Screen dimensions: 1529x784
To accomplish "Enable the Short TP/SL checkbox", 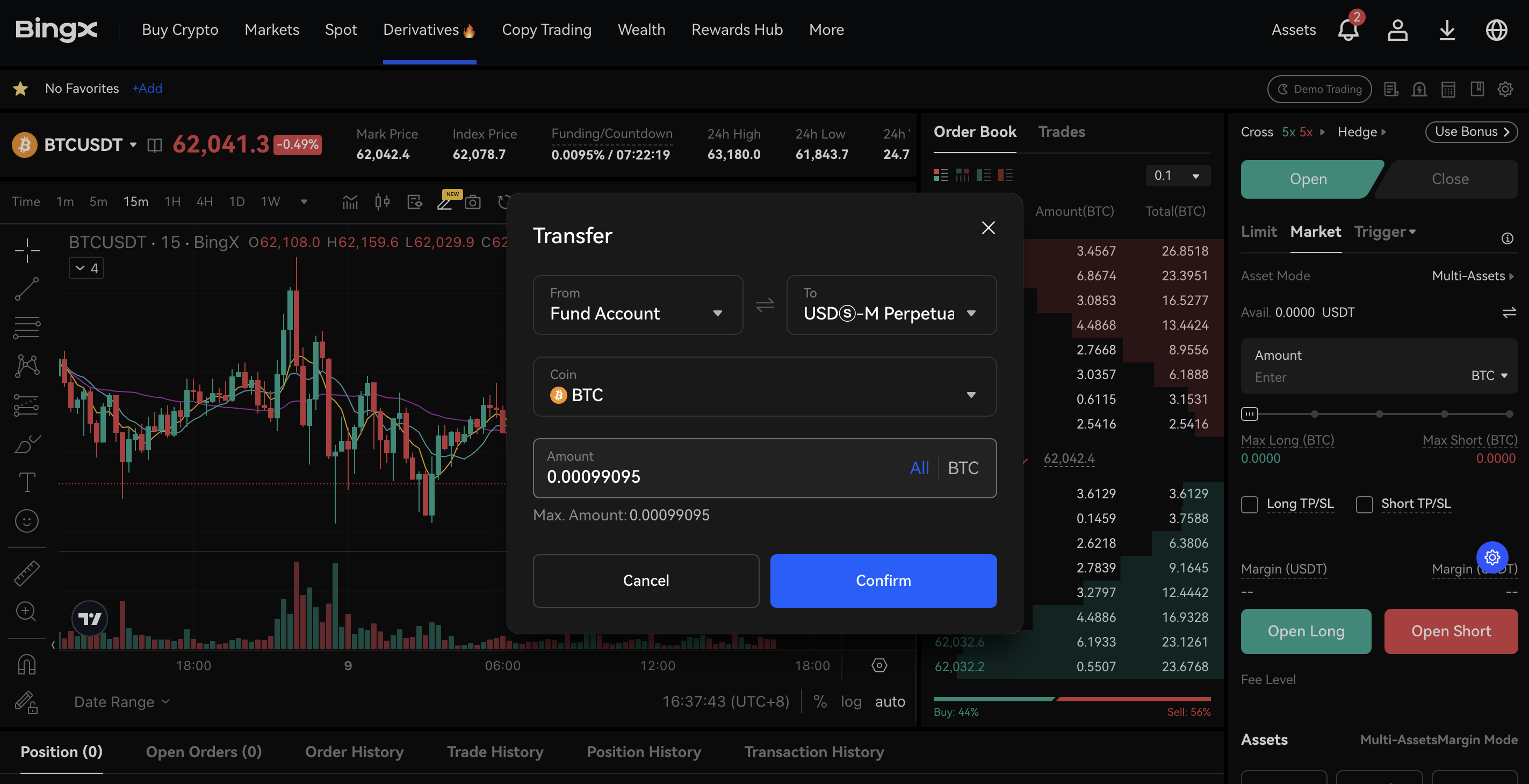I will pos(1364,504).
